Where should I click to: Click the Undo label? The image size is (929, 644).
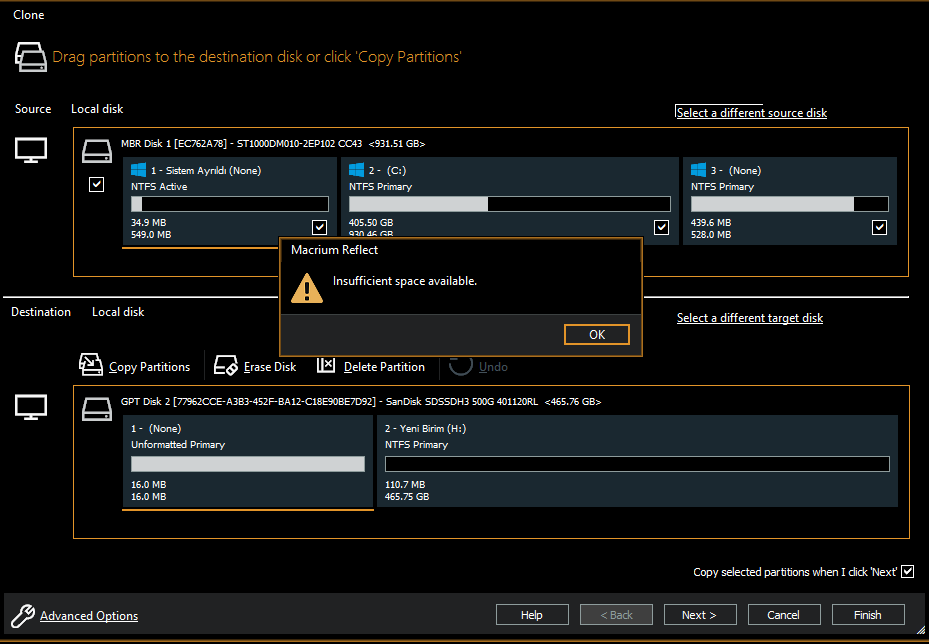coord(493,367)
